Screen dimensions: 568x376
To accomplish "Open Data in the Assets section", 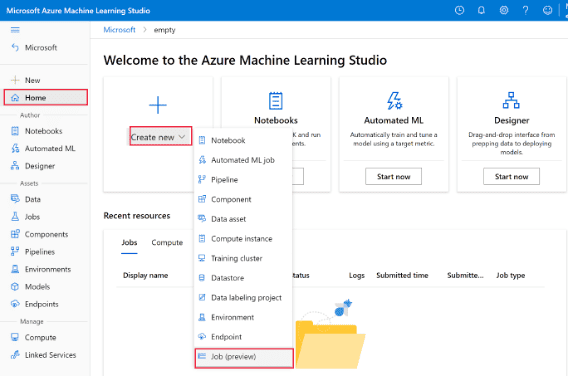I will pyautogui.click(x=26, y=199).
